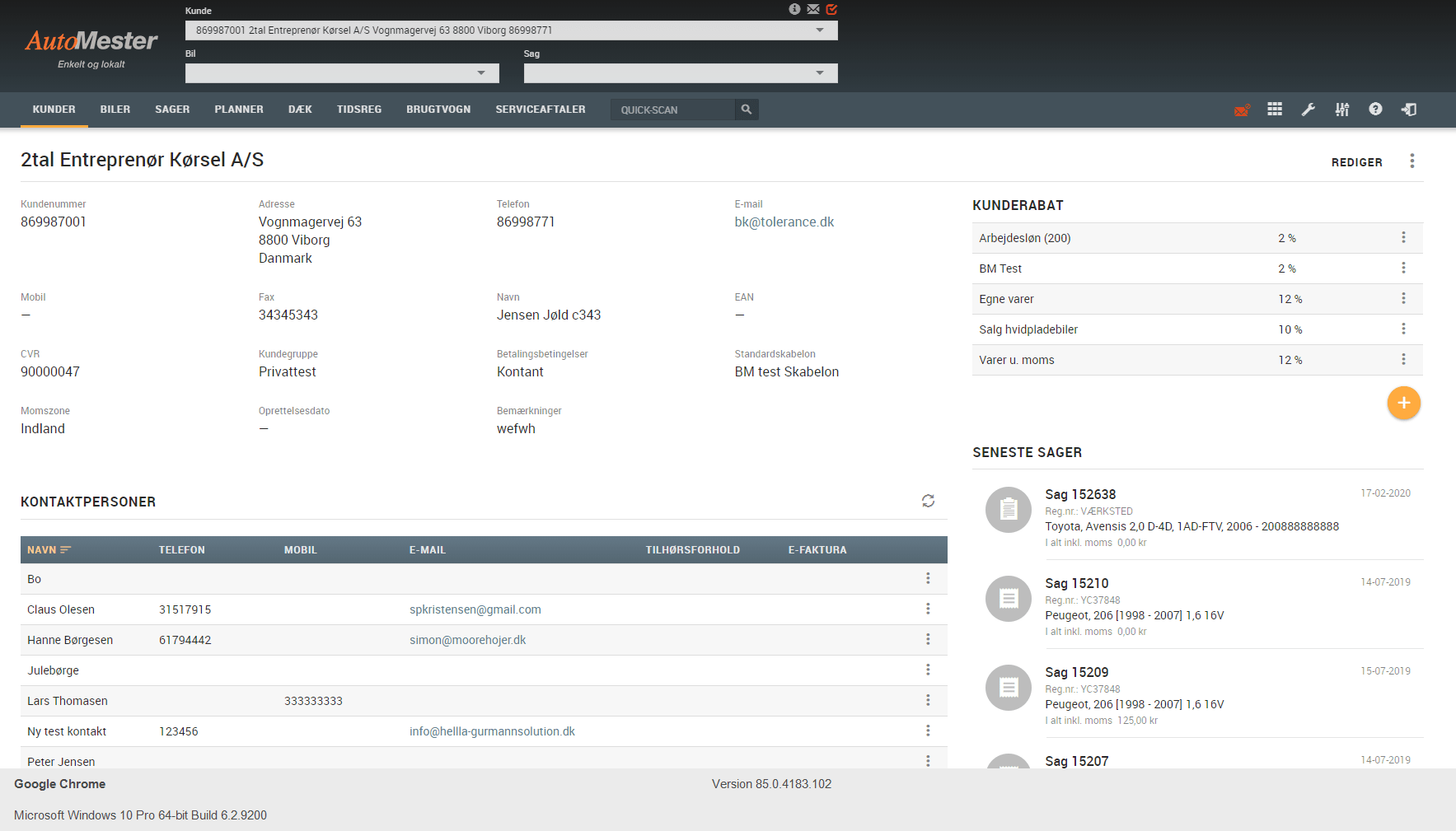Click the wrench settings icon
Screen dimensions: 1456x831
tap(1308, 110)
